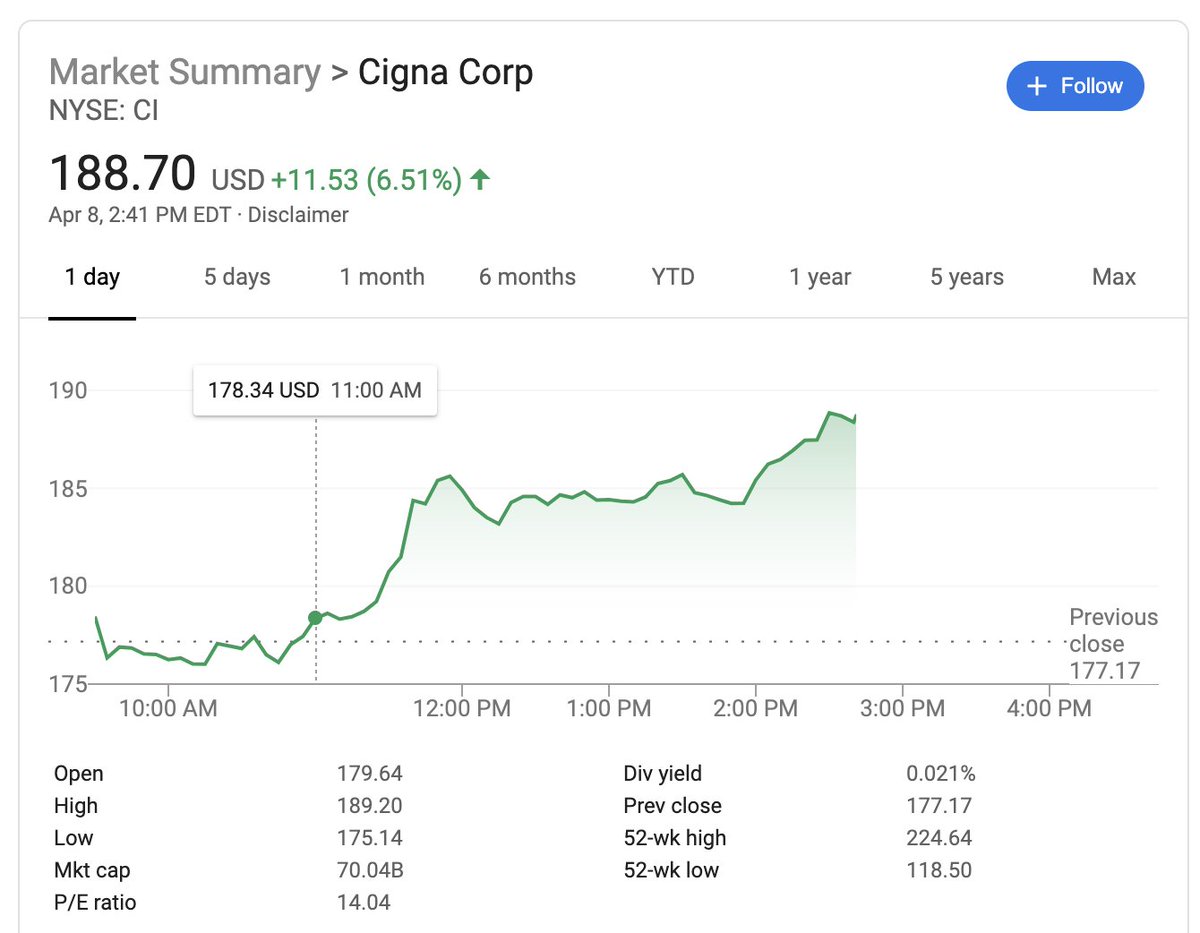1200x933 pixels.
Task: Switch to the 1 year tab
Action: pos(820,277)
